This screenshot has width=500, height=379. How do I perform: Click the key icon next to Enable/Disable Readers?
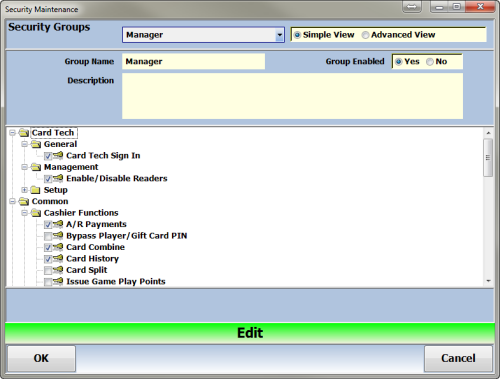58,178
